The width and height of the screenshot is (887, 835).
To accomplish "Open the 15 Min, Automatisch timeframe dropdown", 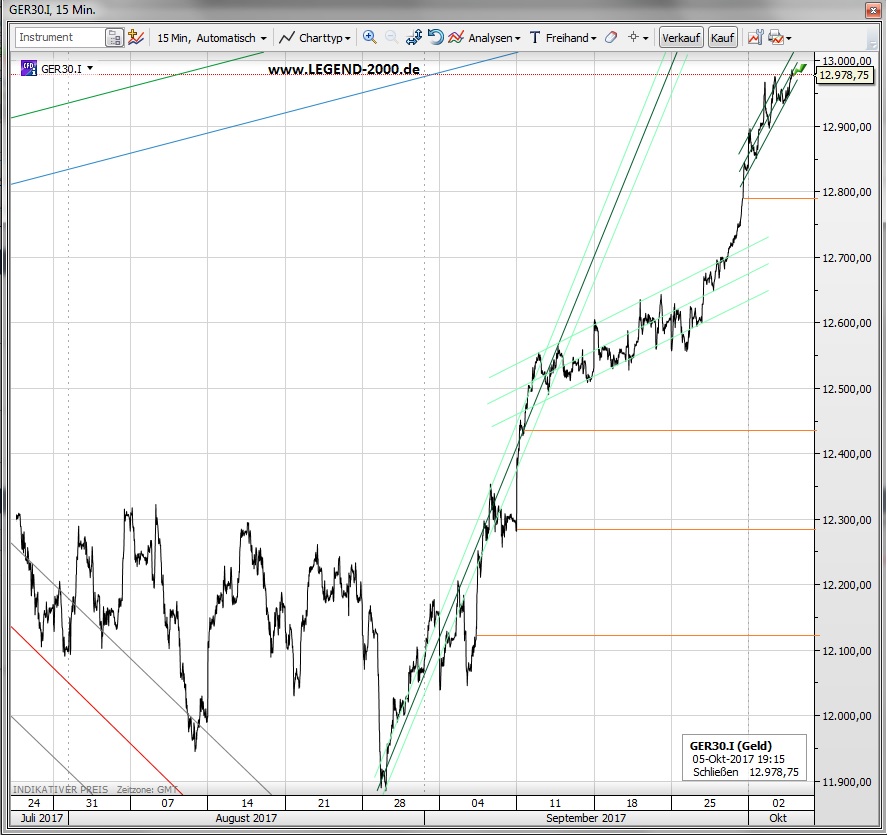I will [212, 38].
